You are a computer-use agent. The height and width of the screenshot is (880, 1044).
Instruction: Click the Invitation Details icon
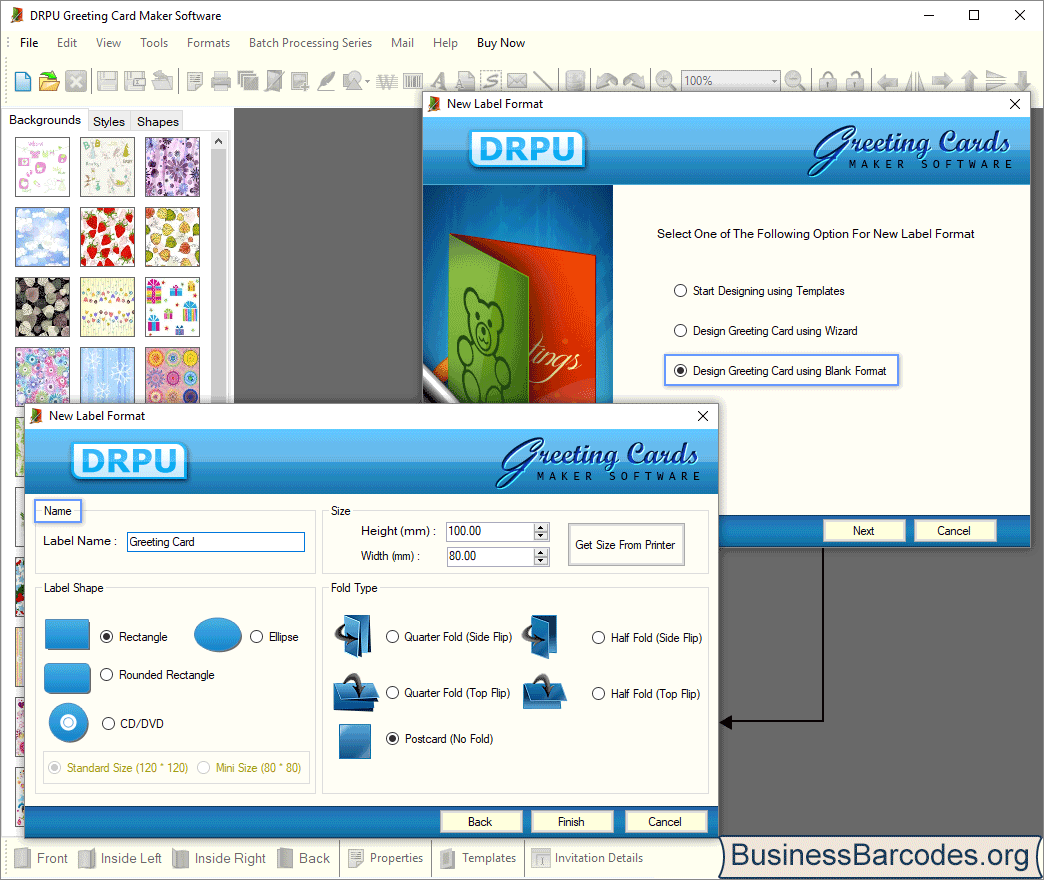[x=541, y=858]
